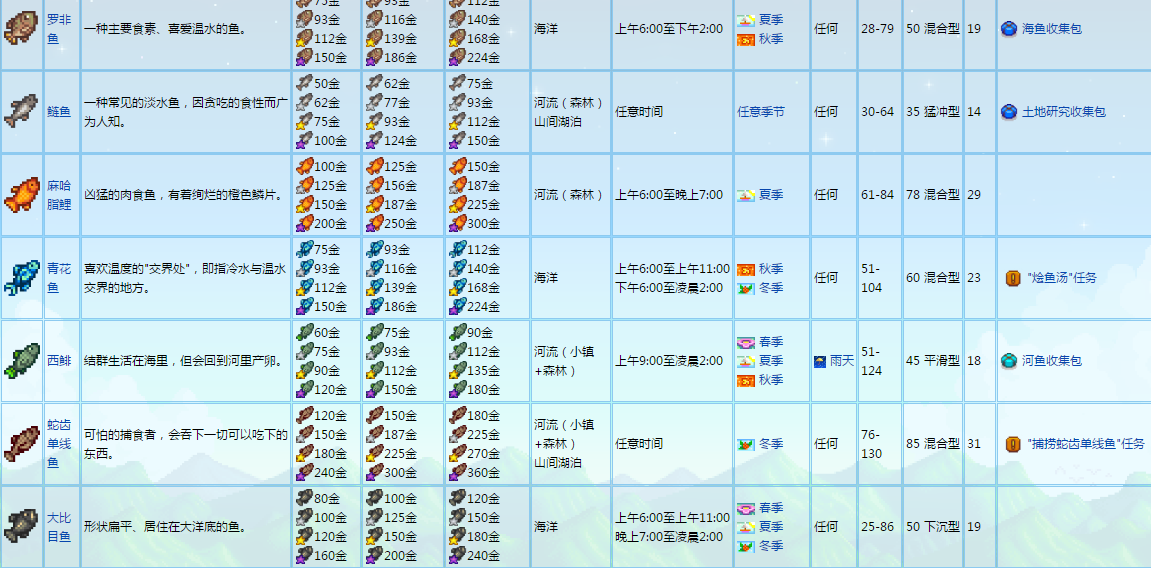1151x568 pixels.
Task: Click the rain weather icon beside 雨天
Action: click(820, 361)
